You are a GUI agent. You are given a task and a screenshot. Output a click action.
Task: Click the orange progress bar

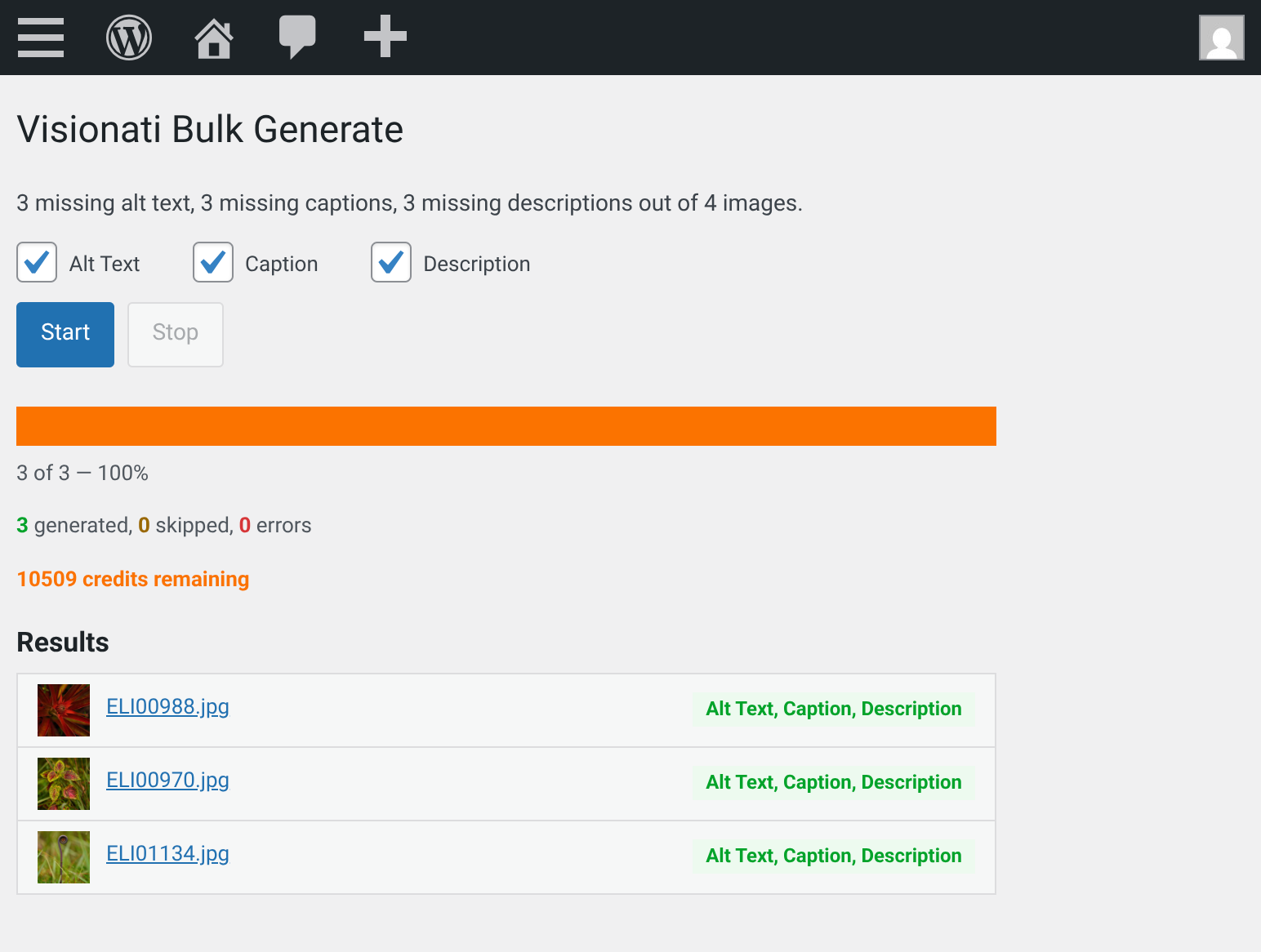[x=506, y=425]
